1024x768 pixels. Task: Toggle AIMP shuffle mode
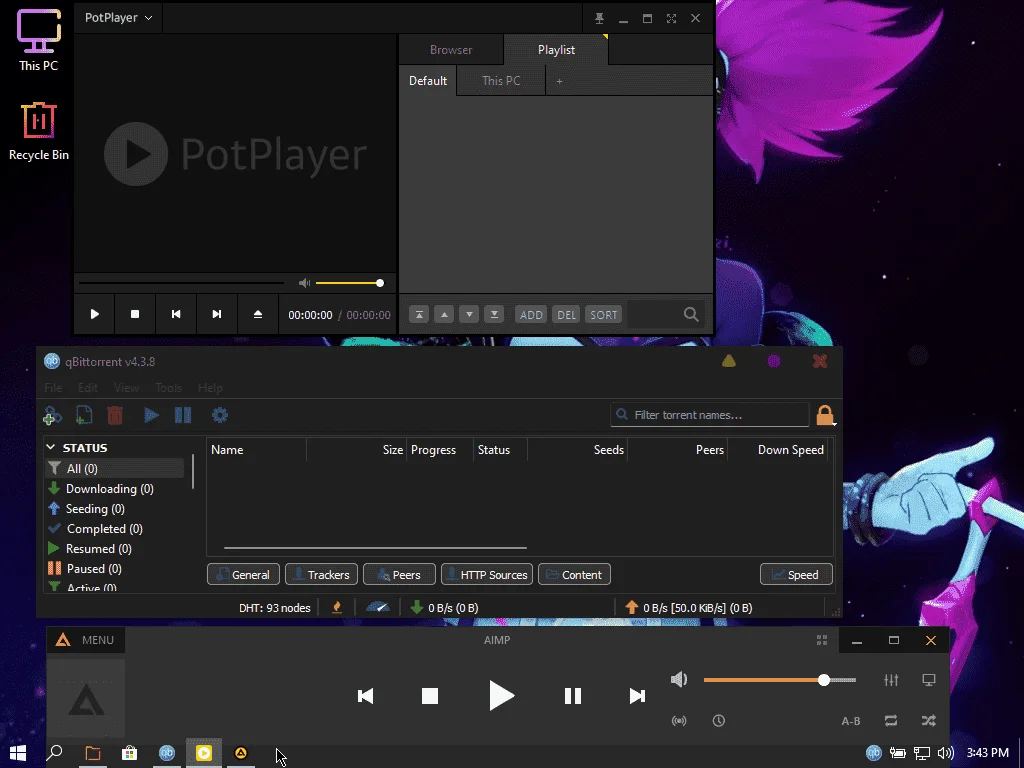coord(929,721)
